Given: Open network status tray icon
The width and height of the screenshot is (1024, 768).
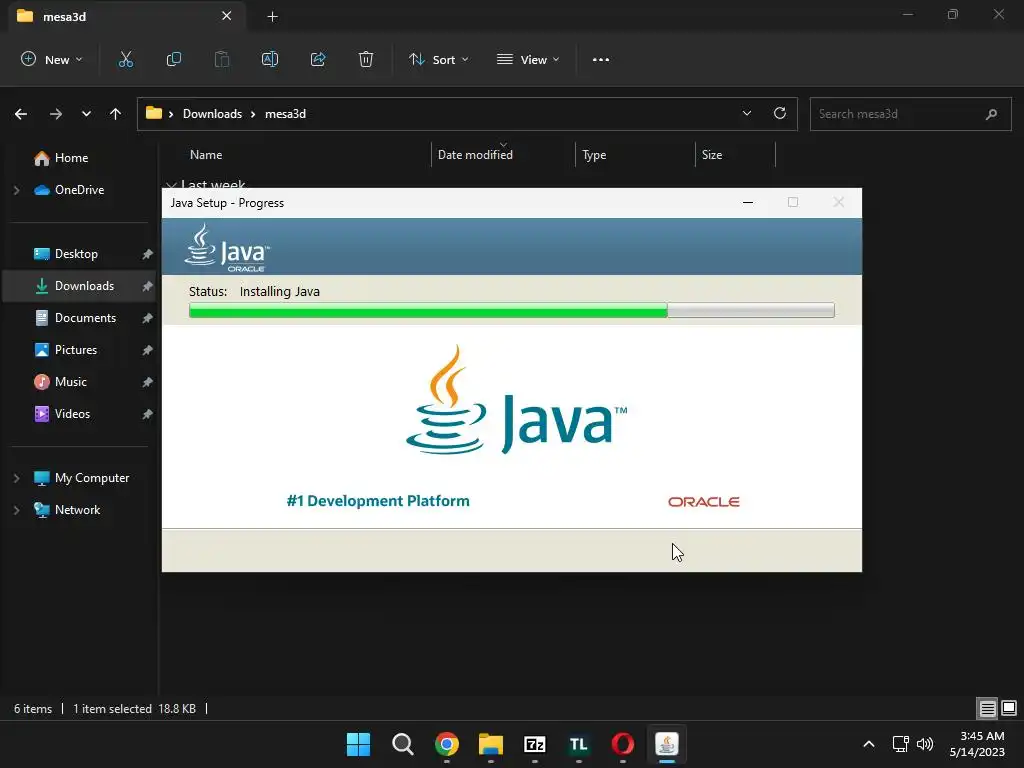Looking at the screenshot, I should point(901,744).
